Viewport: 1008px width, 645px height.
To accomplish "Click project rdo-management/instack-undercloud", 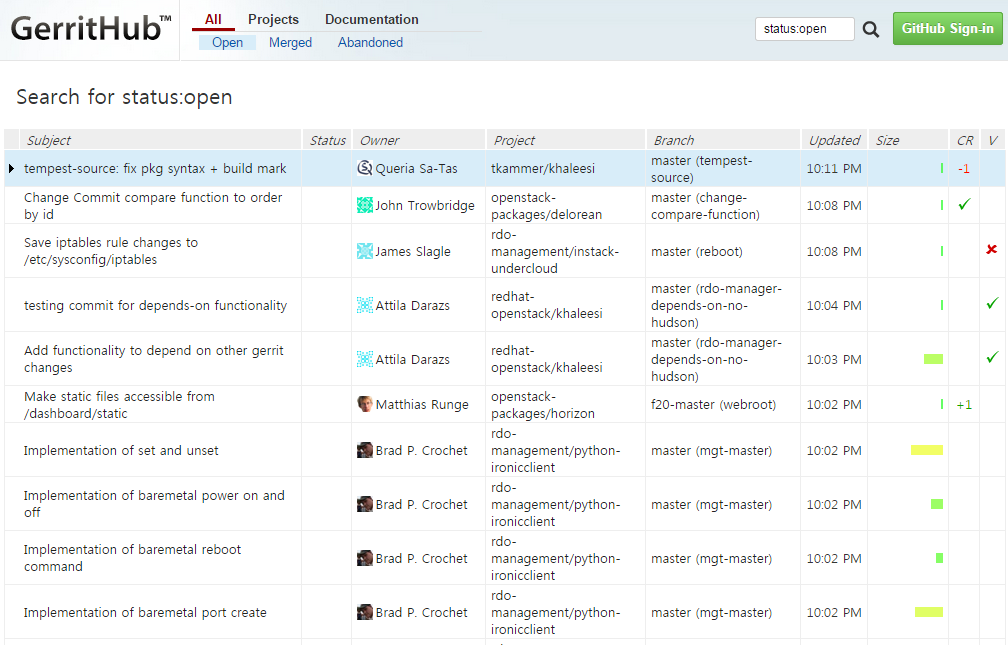I will point(555,251).
